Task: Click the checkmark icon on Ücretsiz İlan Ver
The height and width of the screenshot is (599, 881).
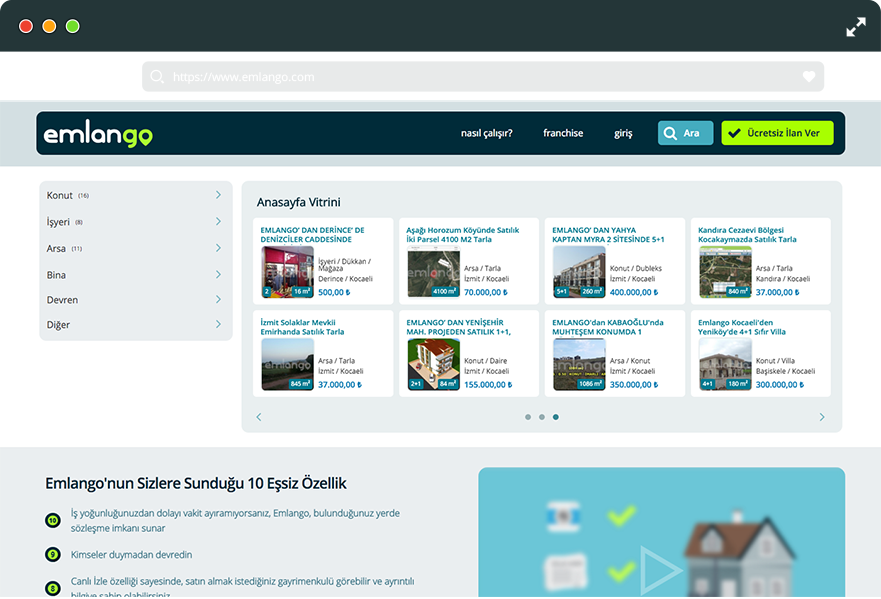Action: pyautogui.click(x=734, y=133)
